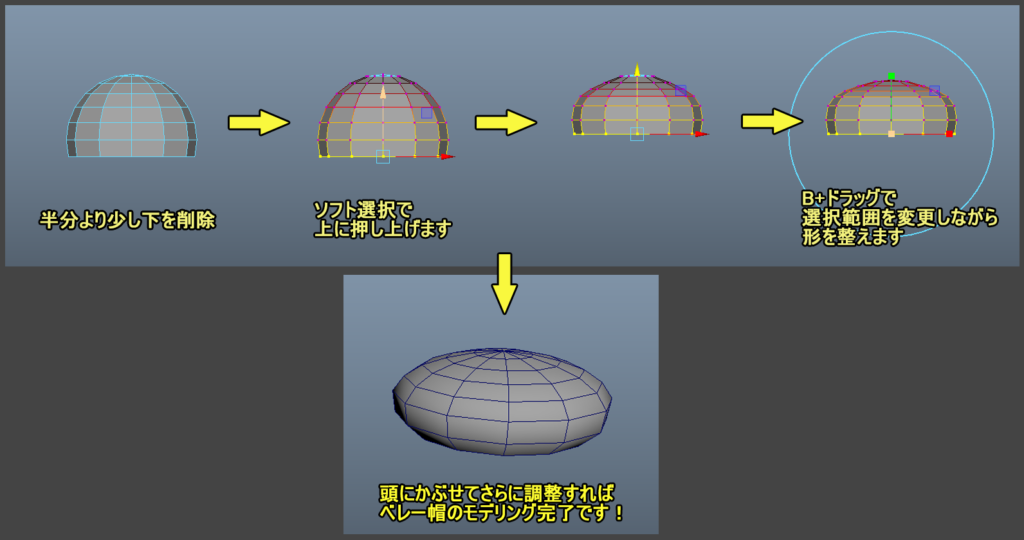Select the first cyan wireframe half-sphere mesh
Image resolution: width=1024 pixels, height=540 pixels.
(x=131, y=116)
